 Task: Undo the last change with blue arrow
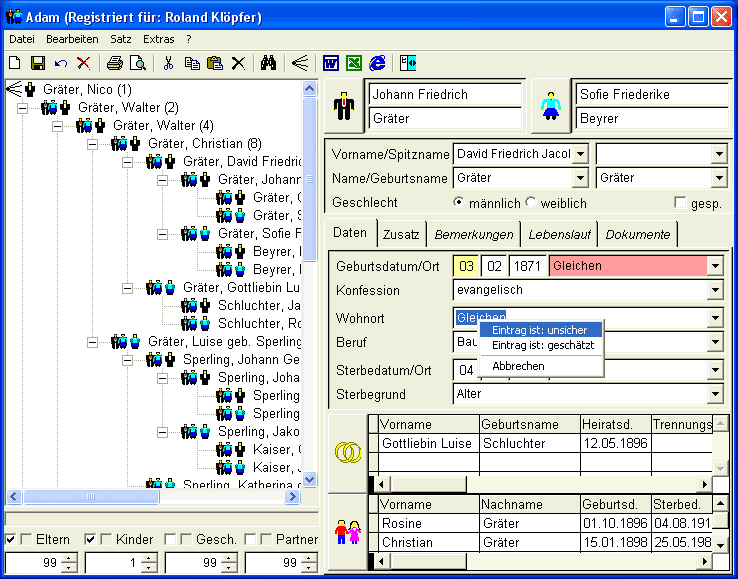[61, 63]
